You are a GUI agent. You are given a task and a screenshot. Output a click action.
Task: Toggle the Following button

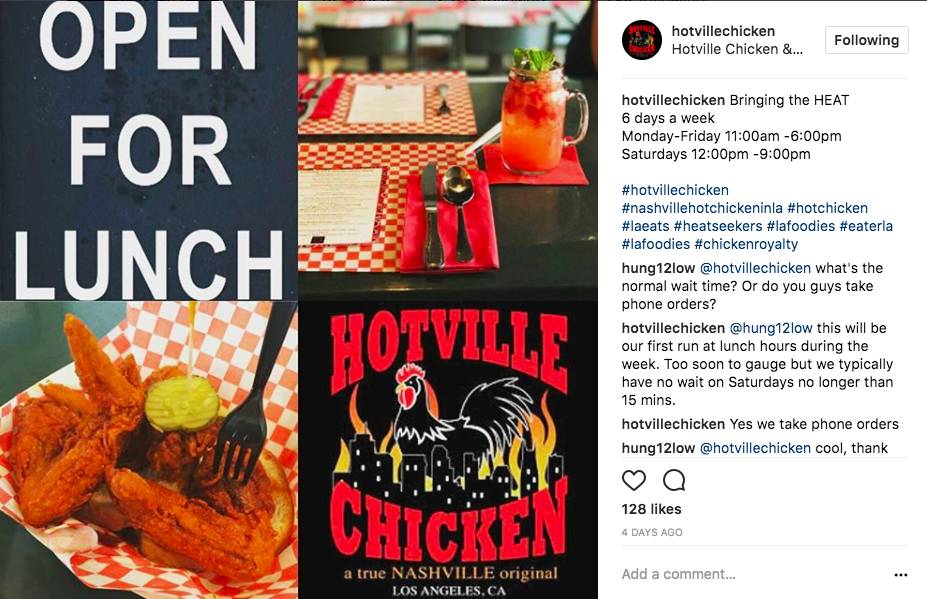(866, 40)
